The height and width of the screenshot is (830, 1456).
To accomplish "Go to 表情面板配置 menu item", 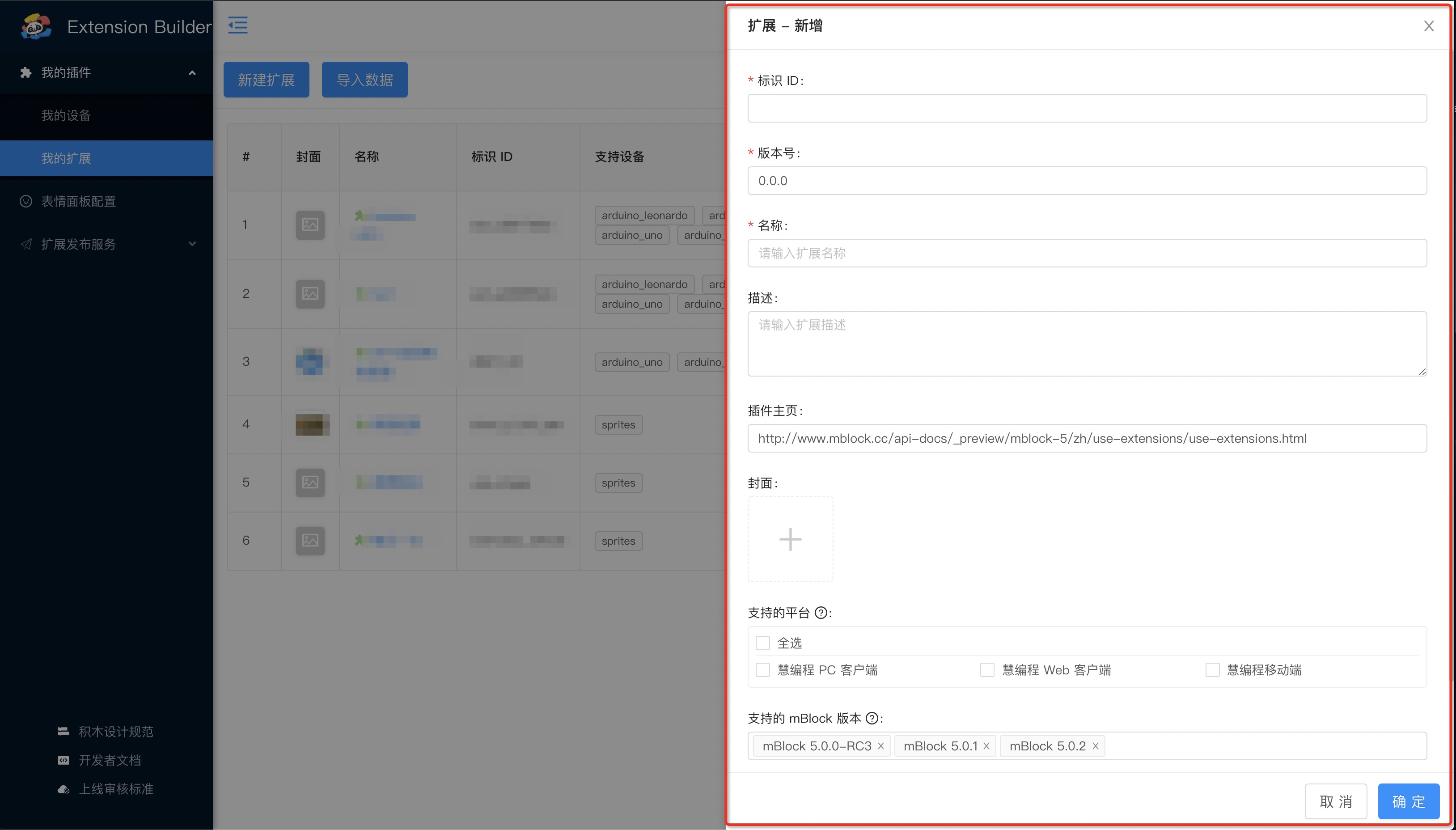I will pos(78,201).
